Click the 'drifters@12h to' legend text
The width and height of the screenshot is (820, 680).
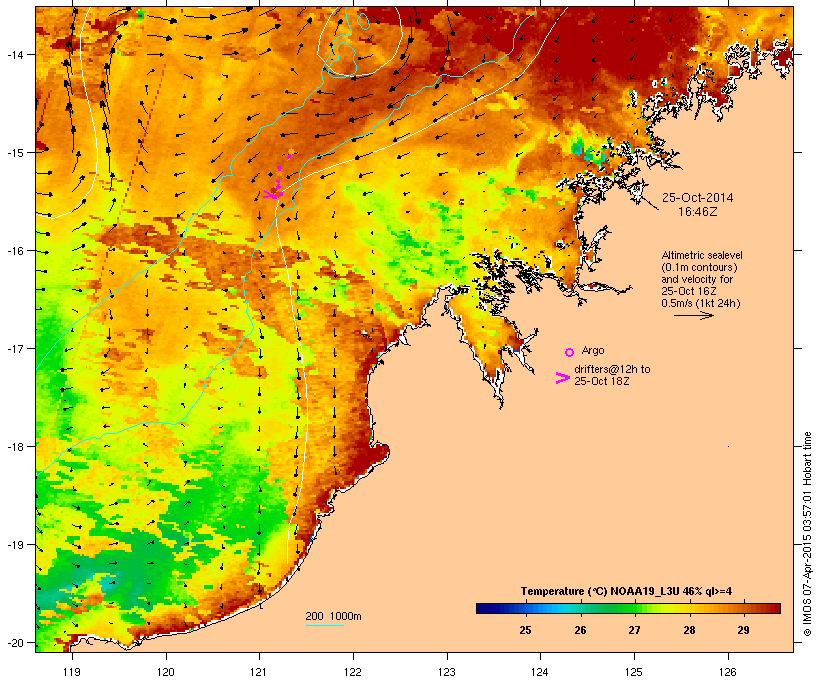[x=612, y=369]
